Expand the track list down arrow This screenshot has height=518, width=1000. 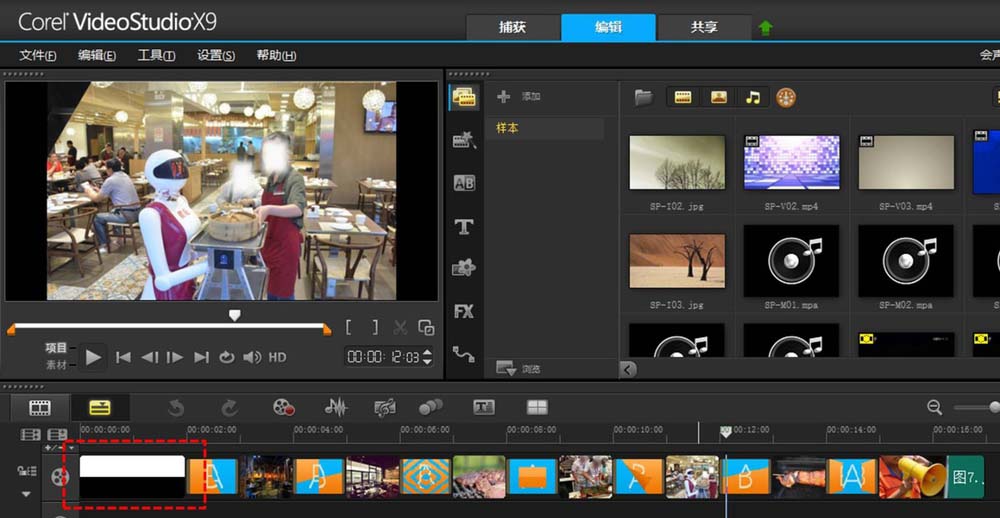coord(27,494)
